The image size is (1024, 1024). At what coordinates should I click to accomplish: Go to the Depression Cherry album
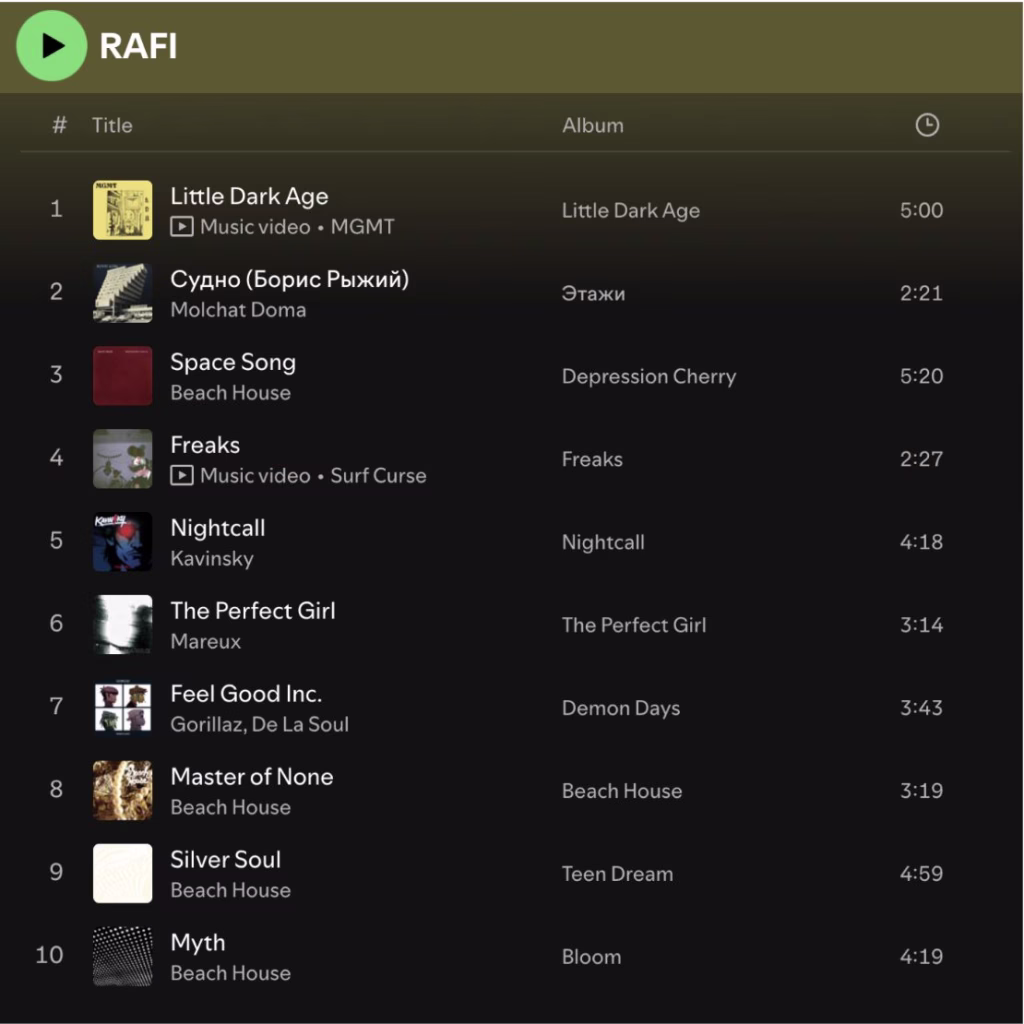coord(648,377)
